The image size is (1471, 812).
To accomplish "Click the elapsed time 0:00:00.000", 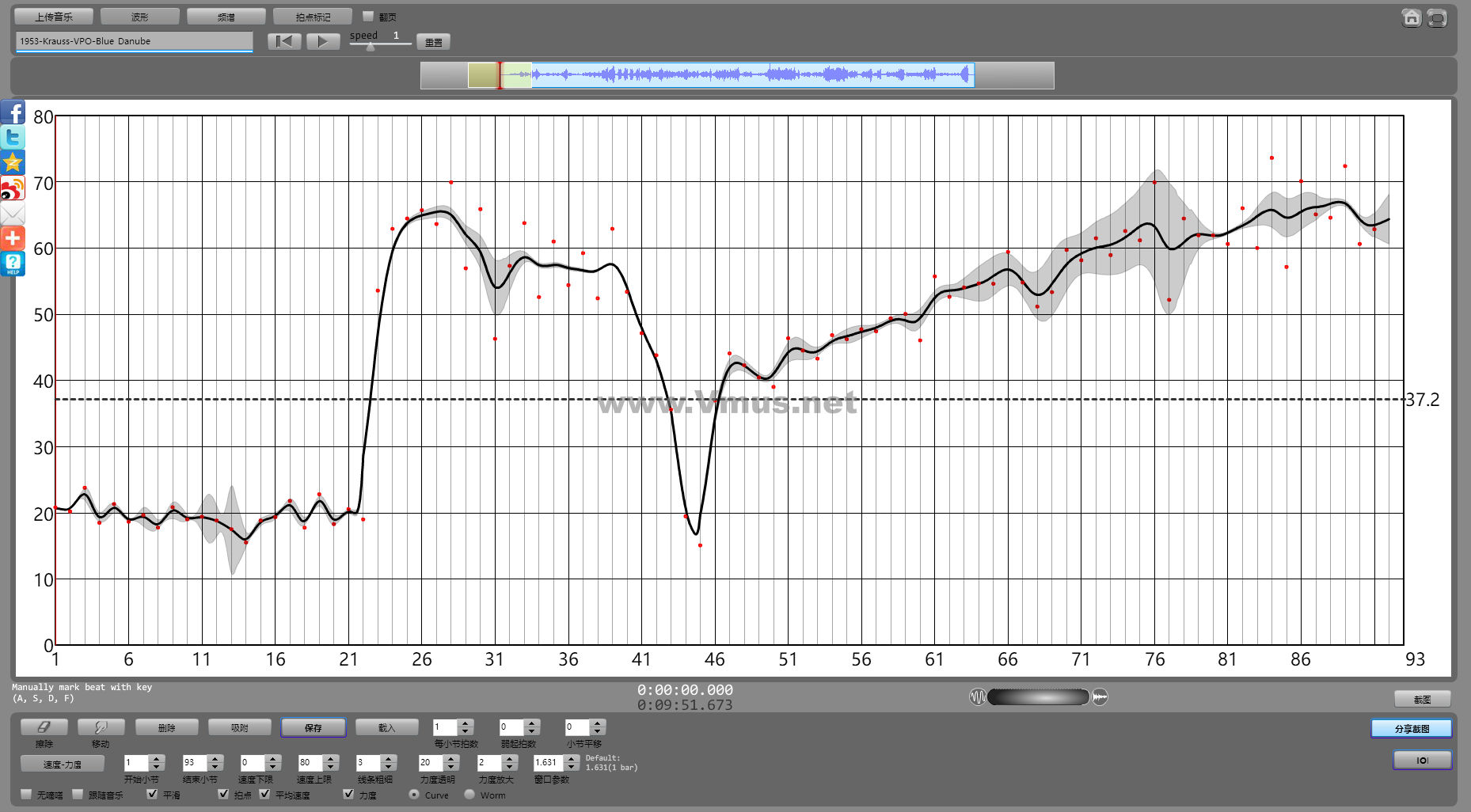I will 685,689.
